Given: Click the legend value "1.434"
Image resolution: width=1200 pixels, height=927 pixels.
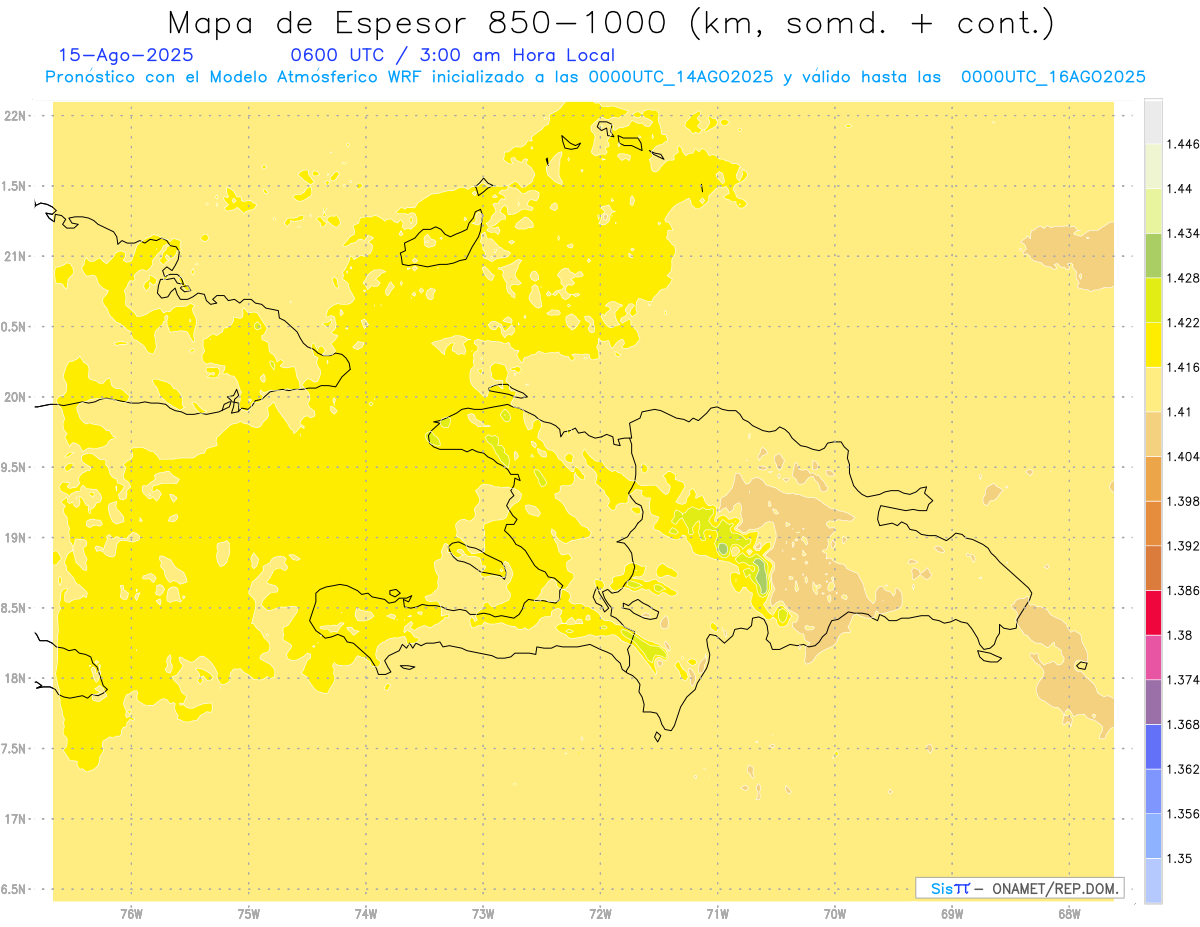Looking at the screenshot, I should [1183, 233].
